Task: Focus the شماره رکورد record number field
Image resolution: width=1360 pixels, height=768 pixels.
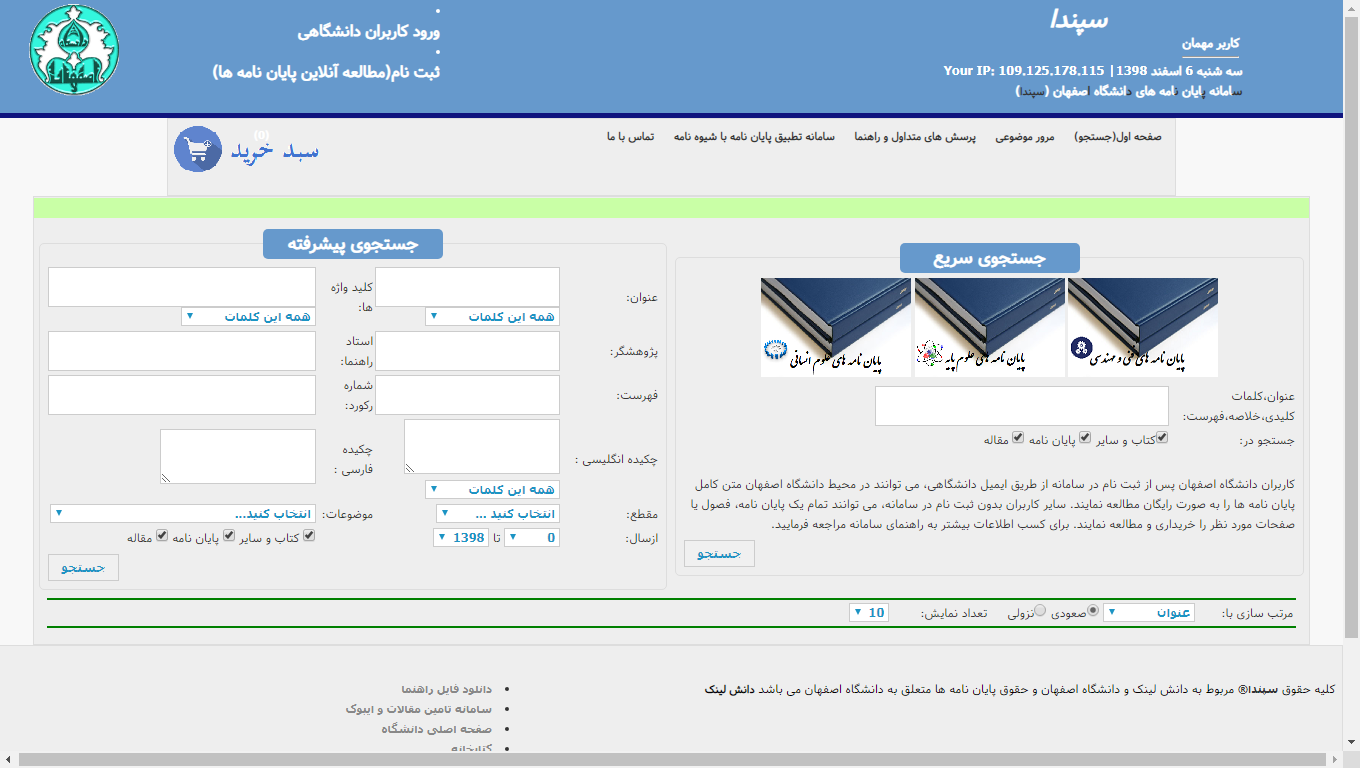Action: pyautogui.click(x=182, y=394)
